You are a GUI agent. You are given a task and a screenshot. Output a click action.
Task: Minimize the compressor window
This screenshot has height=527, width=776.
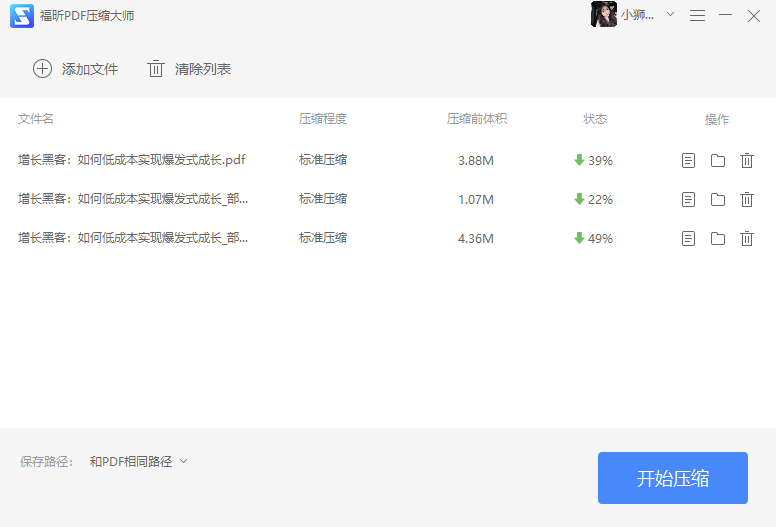pos(726,15)
